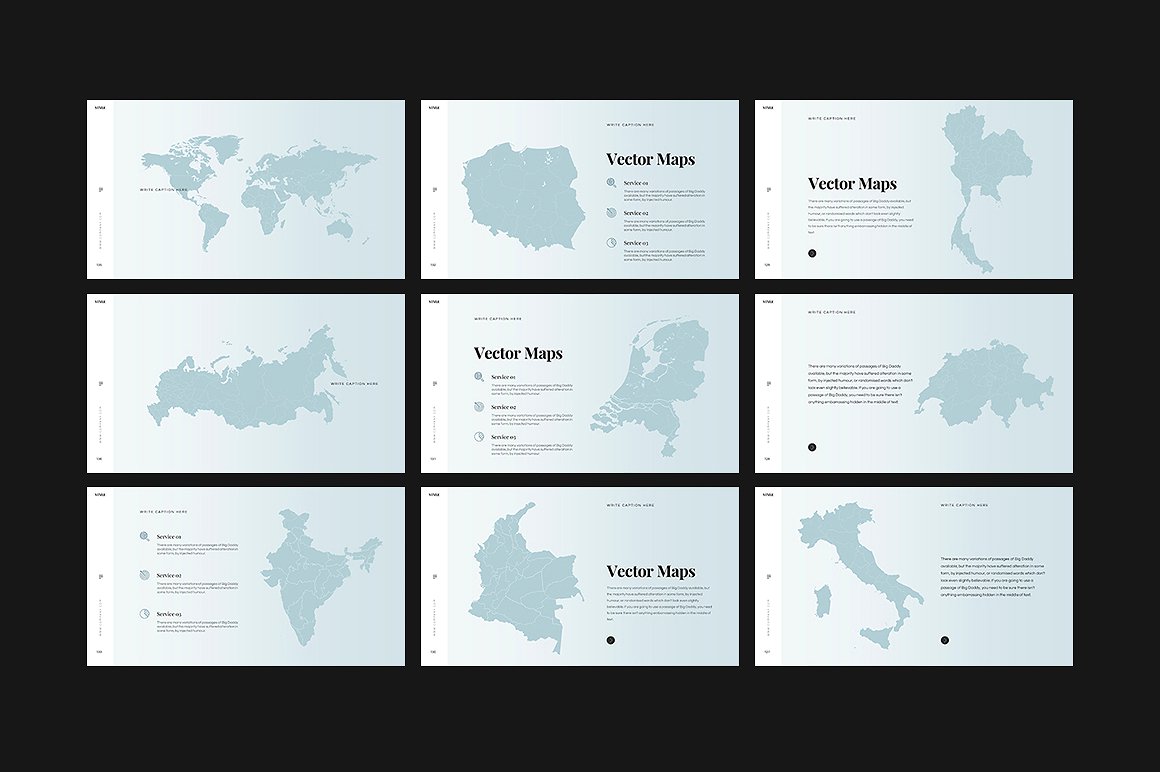Select the Service 02 pie icon on India slide
The width and height of the screenshot is (1160, 772).
tap(145, 575)
